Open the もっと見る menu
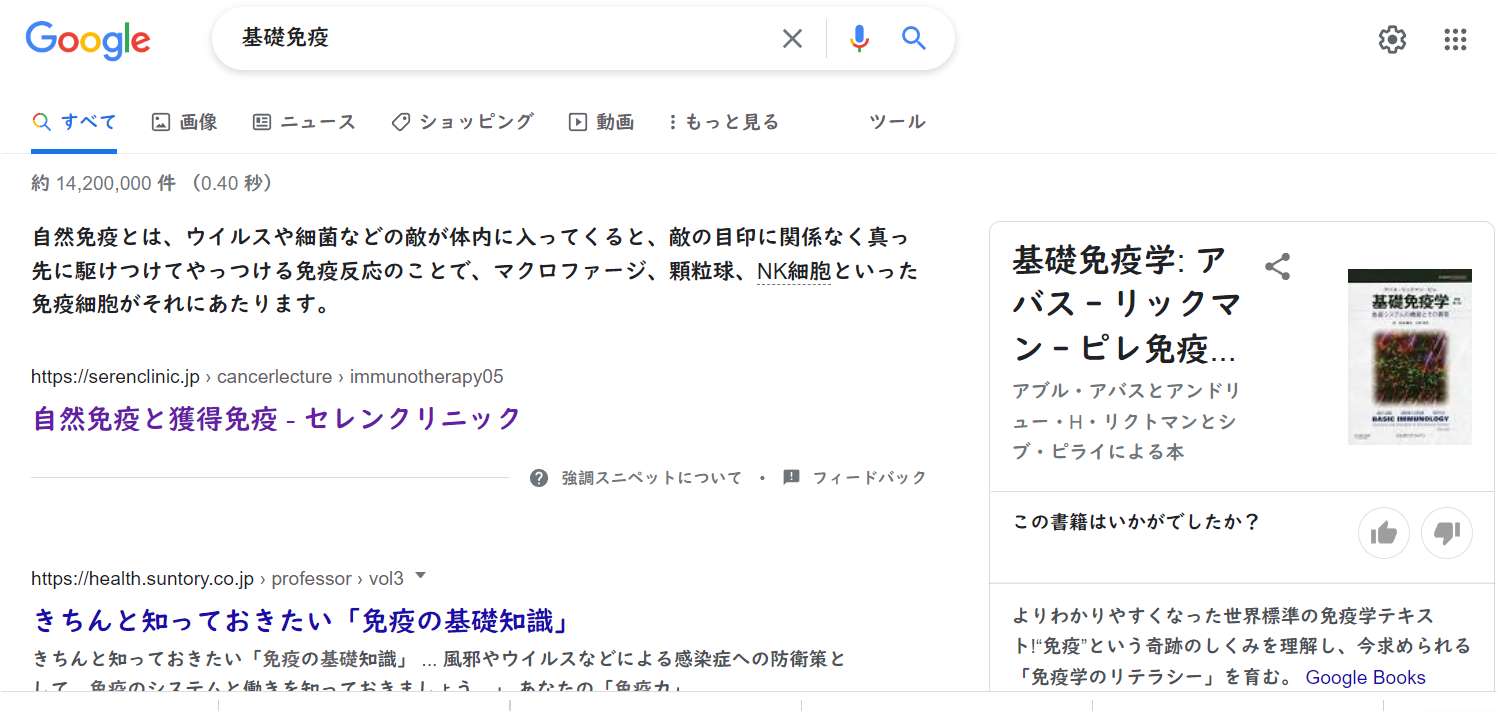The width and height of the screenshot is (1498, 712). pos(724,122)
